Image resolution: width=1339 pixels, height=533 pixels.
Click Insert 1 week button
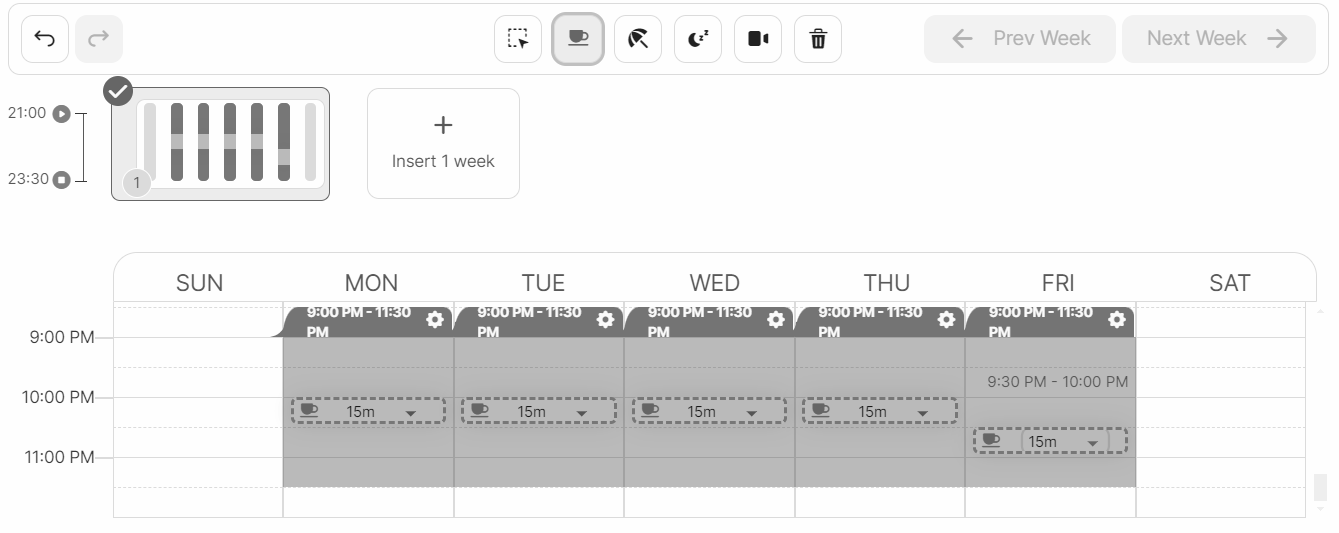pyautogui.click(x=443, y=143)
